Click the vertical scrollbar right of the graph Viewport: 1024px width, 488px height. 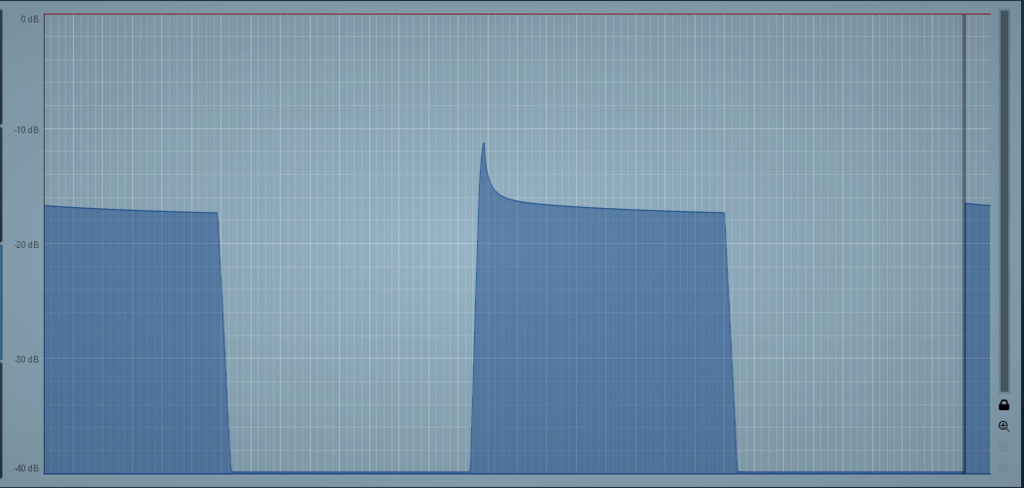pos(1004,201)
